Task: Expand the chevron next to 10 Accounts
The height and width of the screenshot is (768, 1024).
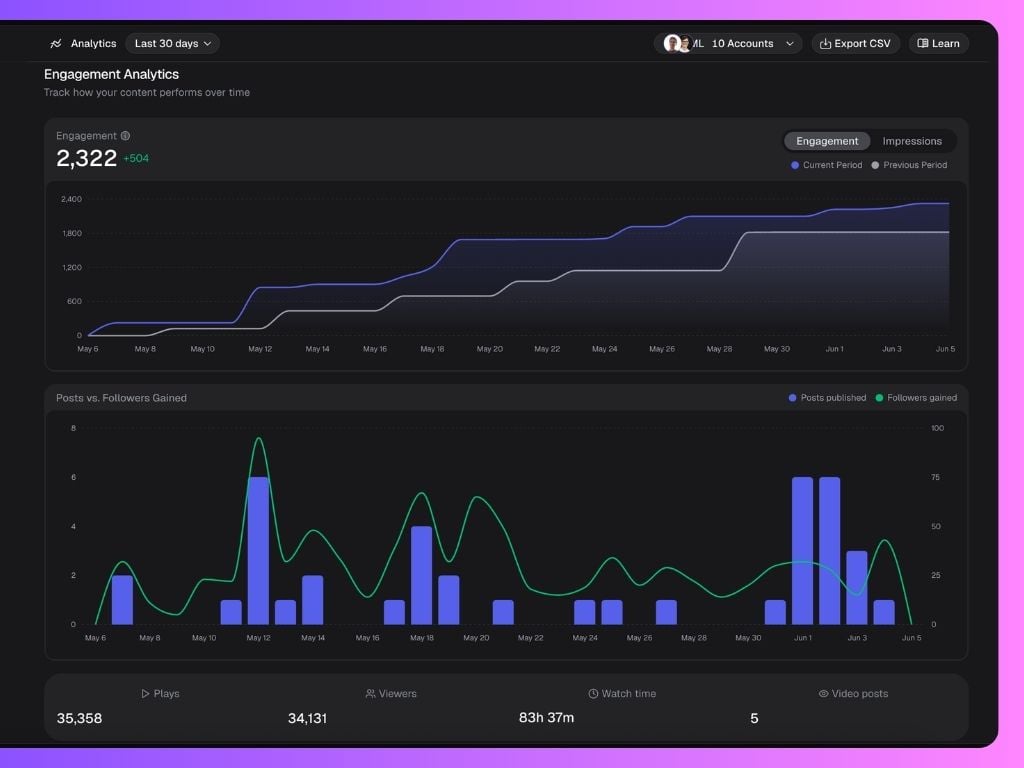Action: (790, 44)
